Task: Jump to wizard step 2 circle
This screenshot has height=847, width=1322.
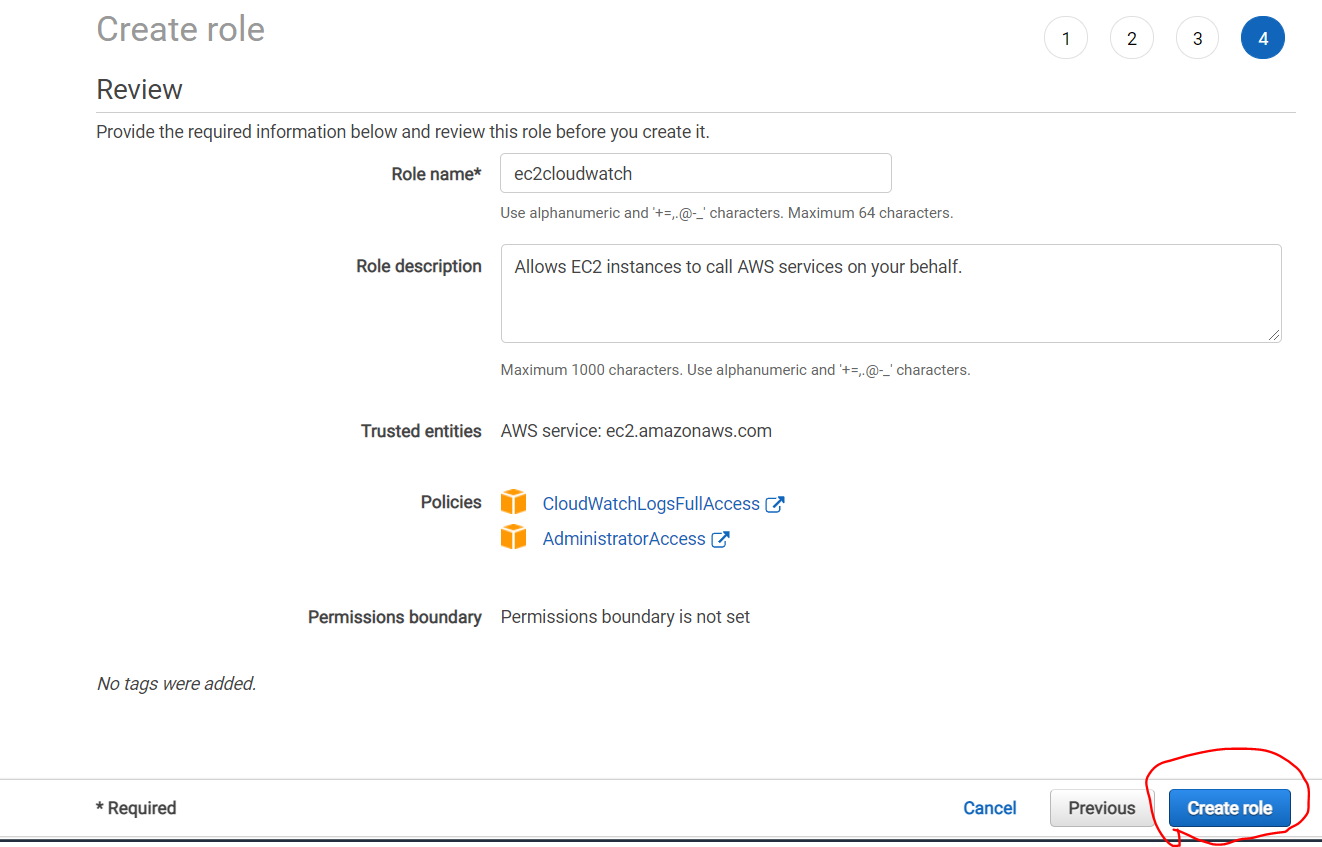Action: click(1132, 39)
